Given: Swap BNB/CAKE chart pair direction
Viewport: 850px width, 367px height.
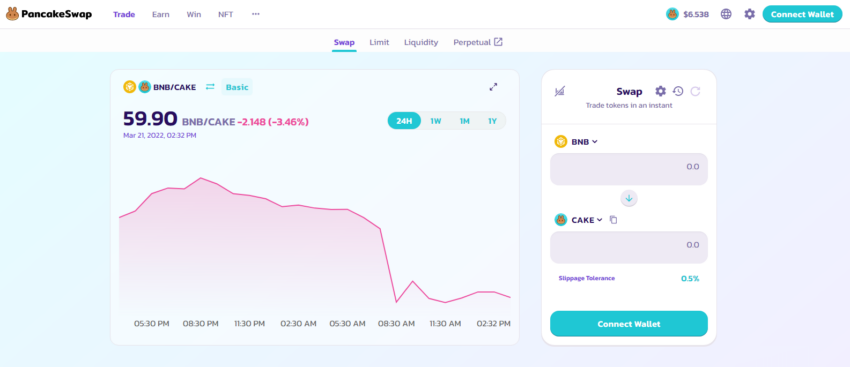Looking at the screenshot, I should coord(210,87).
